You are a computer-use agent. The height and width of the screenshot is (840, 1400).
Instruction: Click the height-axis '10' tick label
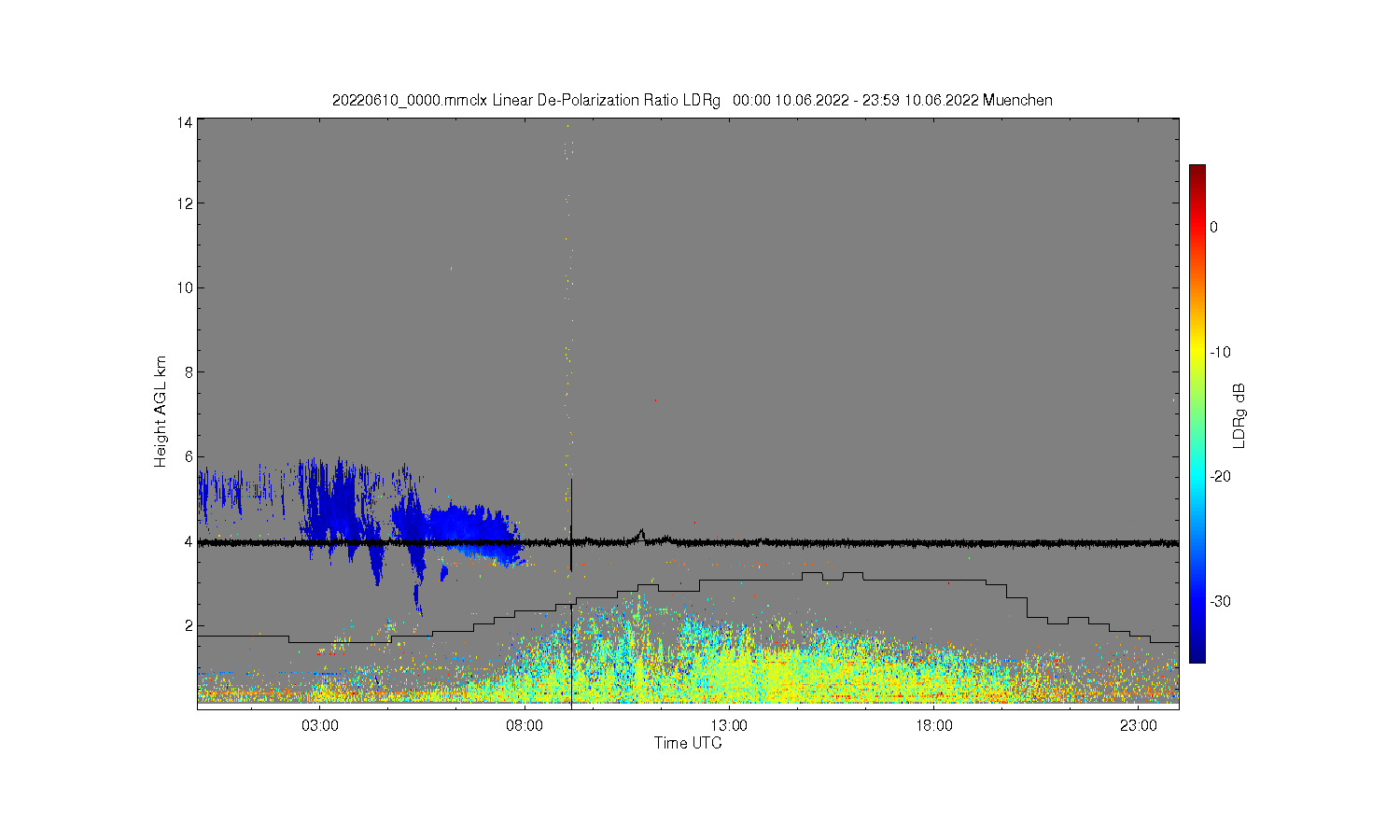(185, 287)
